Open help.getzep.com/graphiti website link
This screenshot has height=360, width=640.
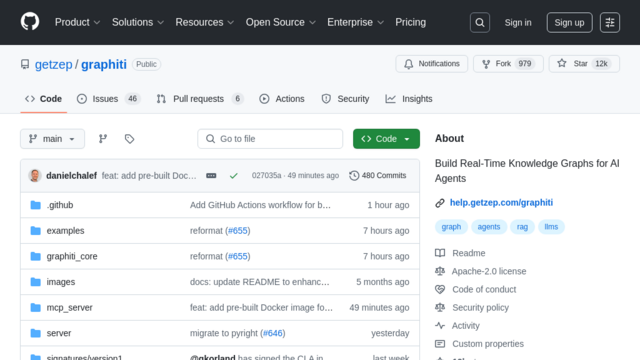[501, 203]
